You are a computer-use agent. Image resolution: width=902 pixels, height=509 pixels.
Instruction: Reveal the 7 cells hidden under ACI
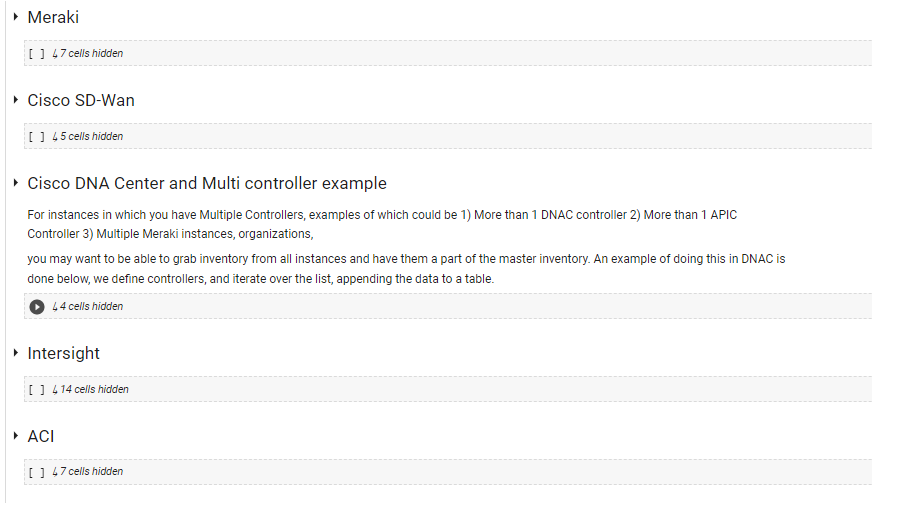[x=91, y=472]
